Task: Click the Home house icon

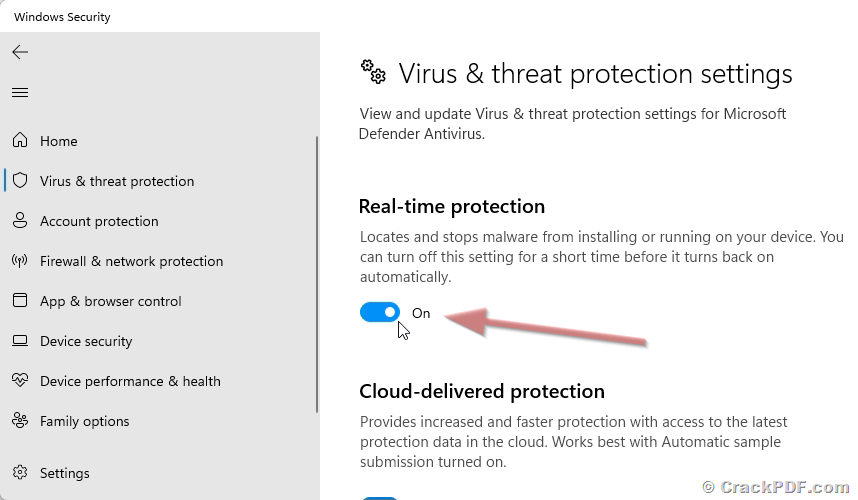Action: click(x=20, y=141)
